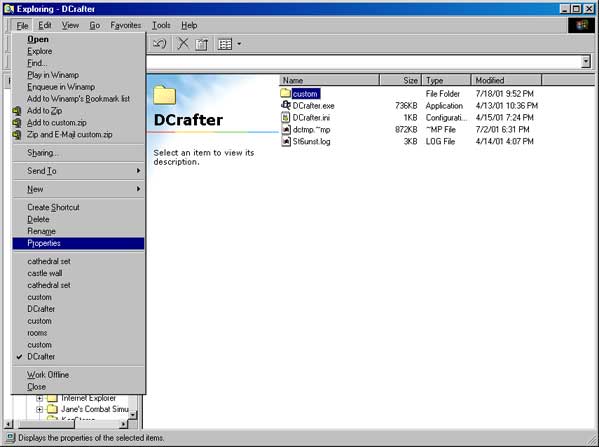Click the Properties toolbar icon
This screenshot has height=447, width=599.
point(201,44)
